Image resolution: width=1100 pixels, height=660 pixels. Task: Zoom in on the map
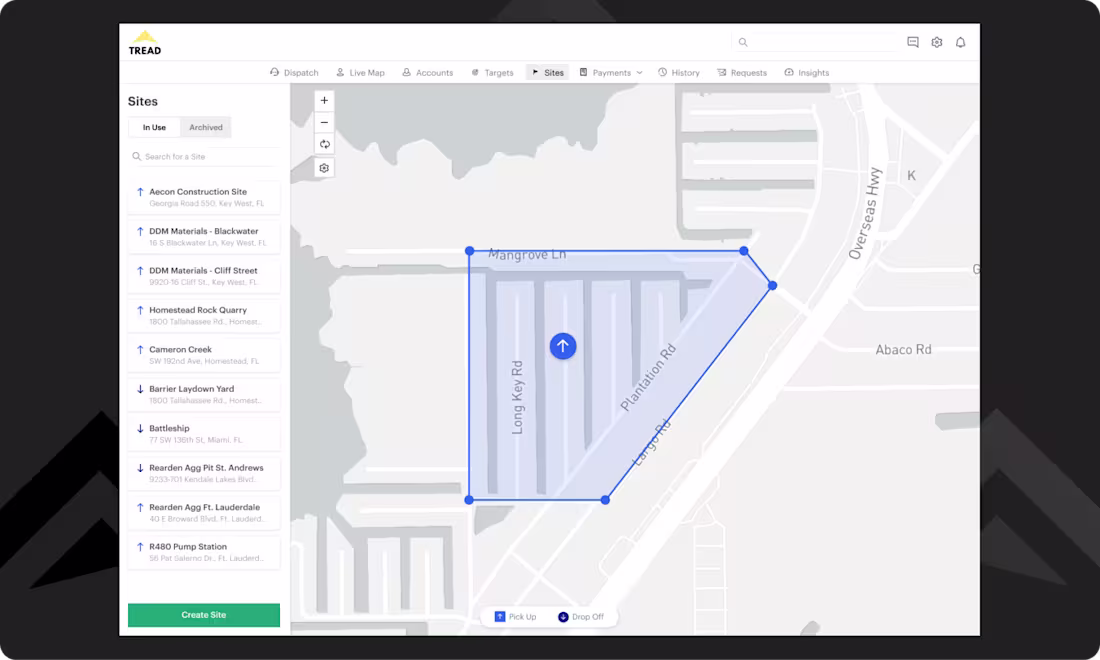[324, 100]
